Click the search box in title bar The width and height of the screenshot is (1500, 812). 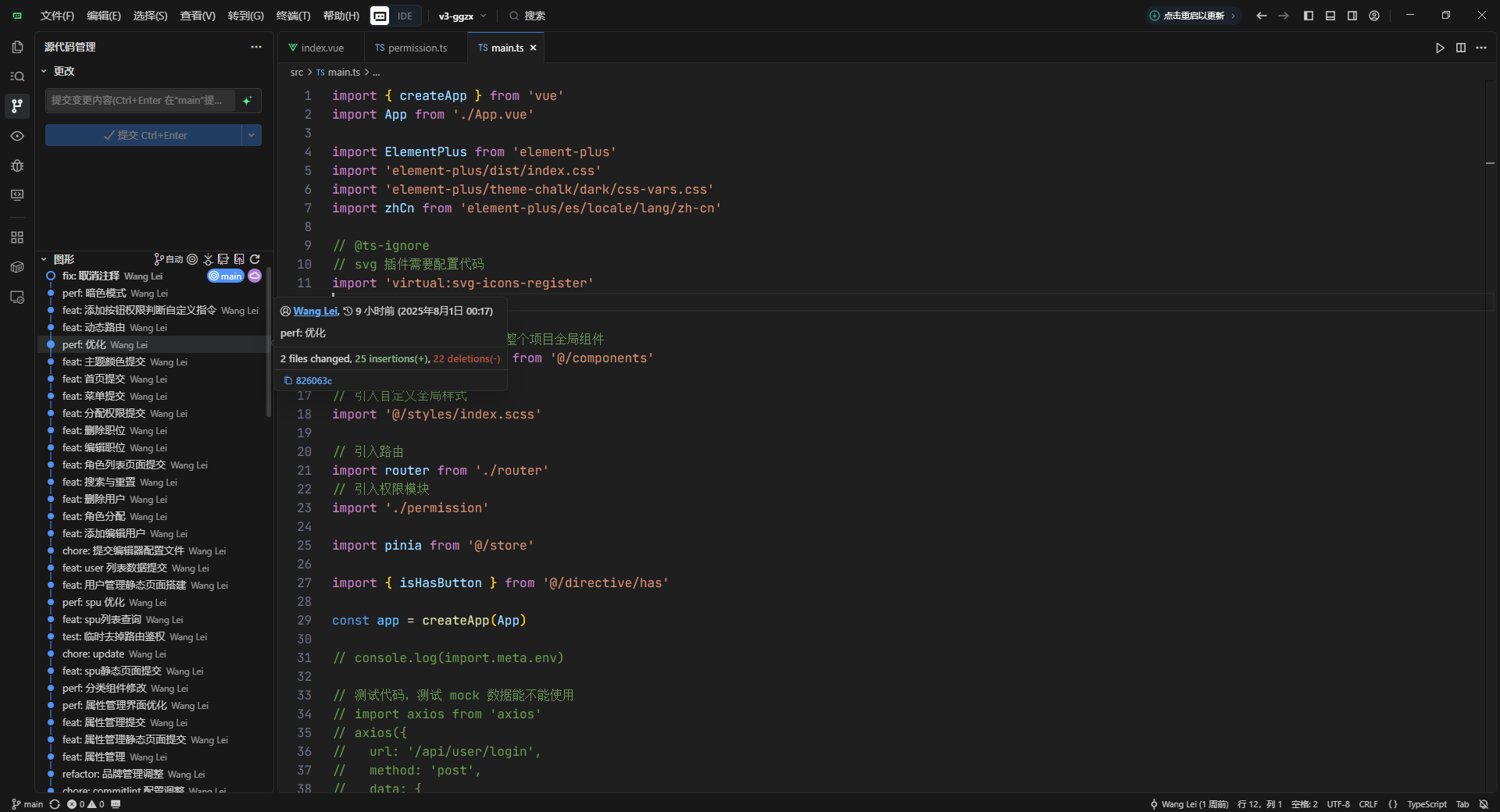[x=528, y=16]
